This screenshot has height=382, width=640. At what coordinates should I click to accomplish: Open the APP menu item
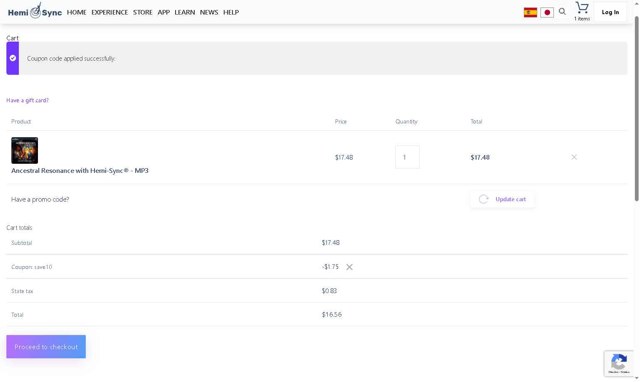click(164, 12)
